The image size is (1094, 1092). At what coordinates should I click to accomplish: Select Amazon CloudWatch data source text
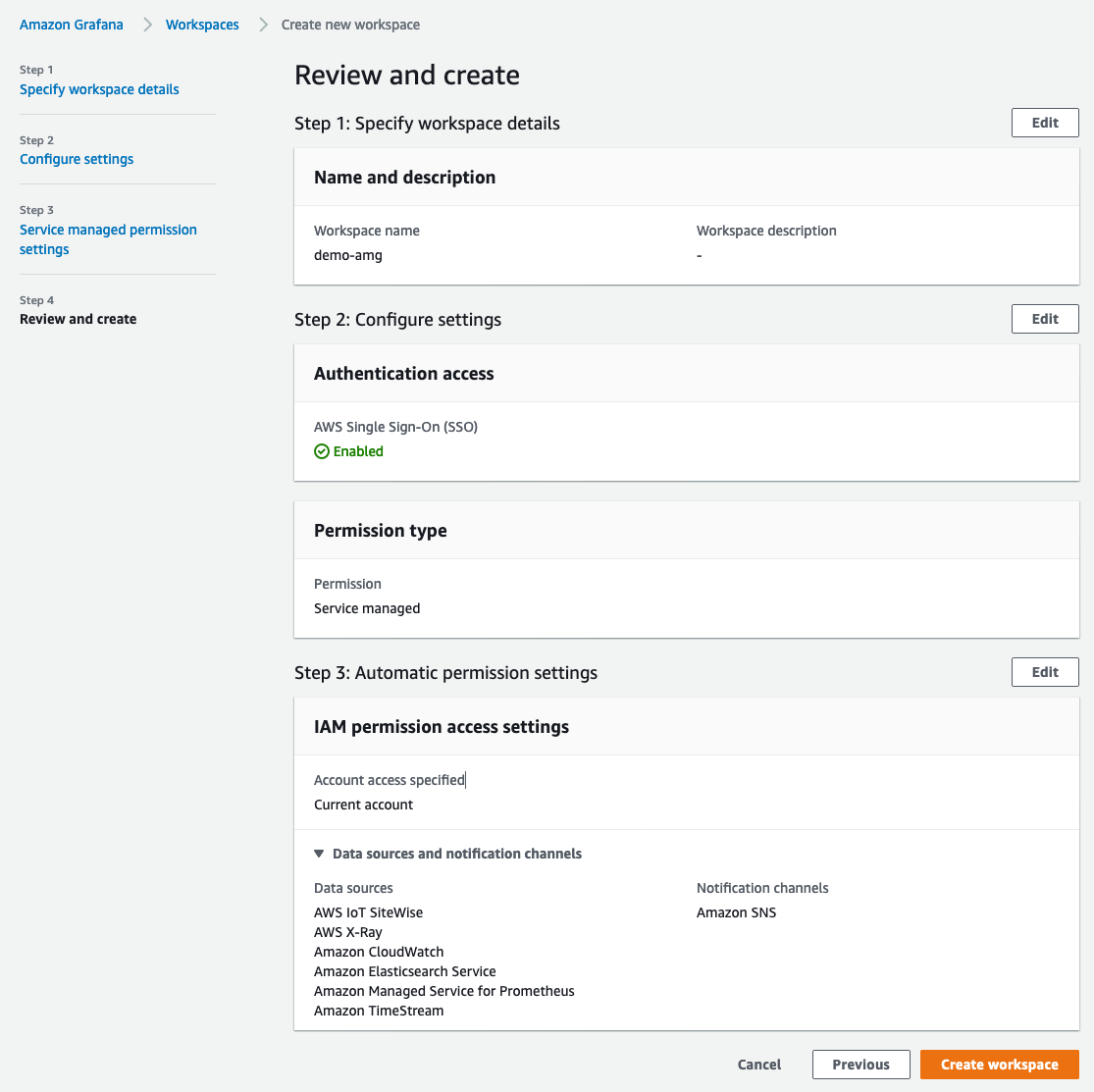tap(379, 952)
